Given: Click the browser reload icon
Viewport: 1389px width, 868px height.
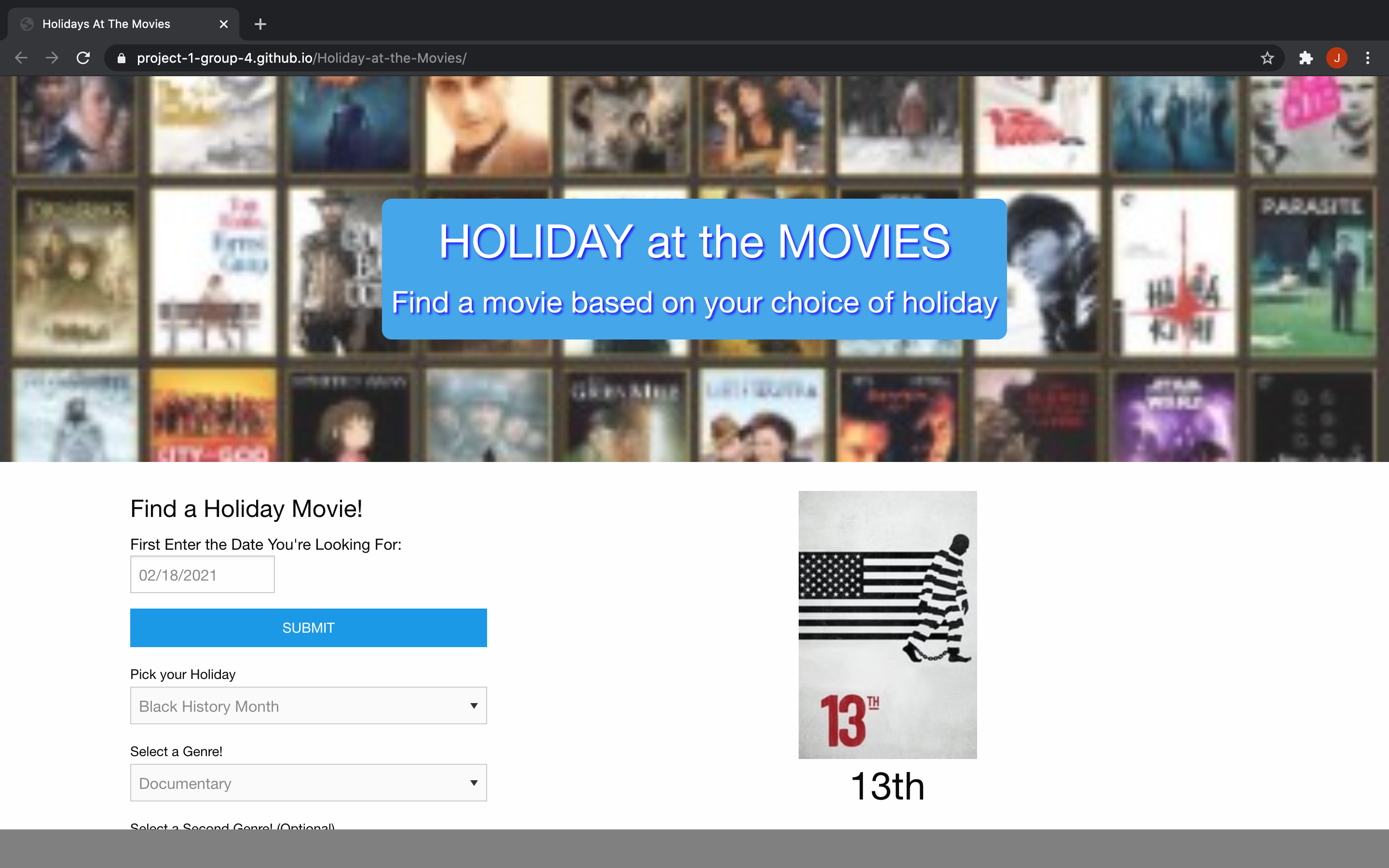Looking at the screenshot, I should [85, 57].
